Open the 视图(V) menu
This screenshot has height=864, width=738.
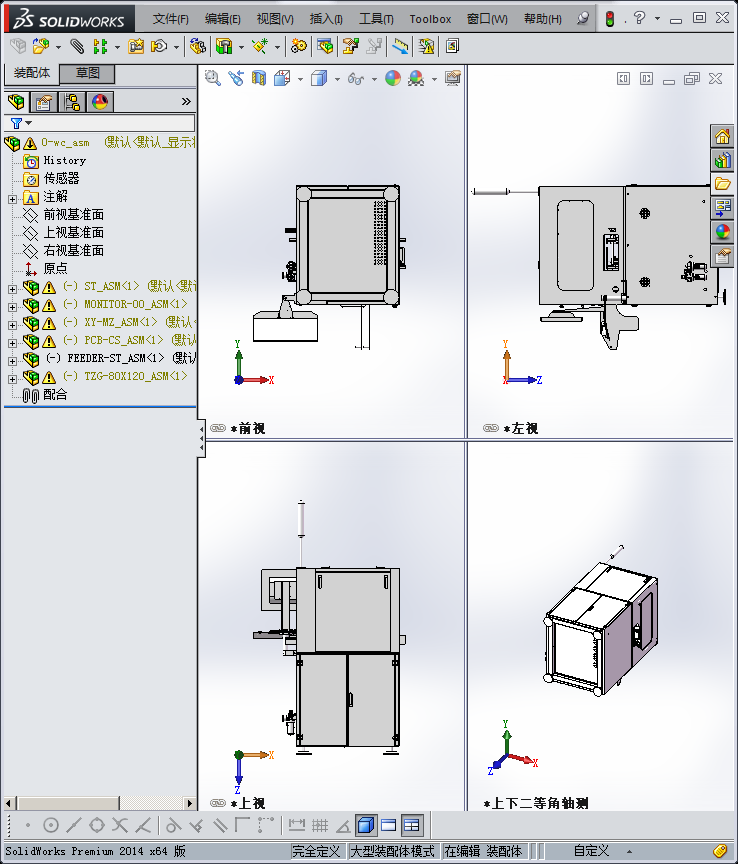[x=275, y=19]
